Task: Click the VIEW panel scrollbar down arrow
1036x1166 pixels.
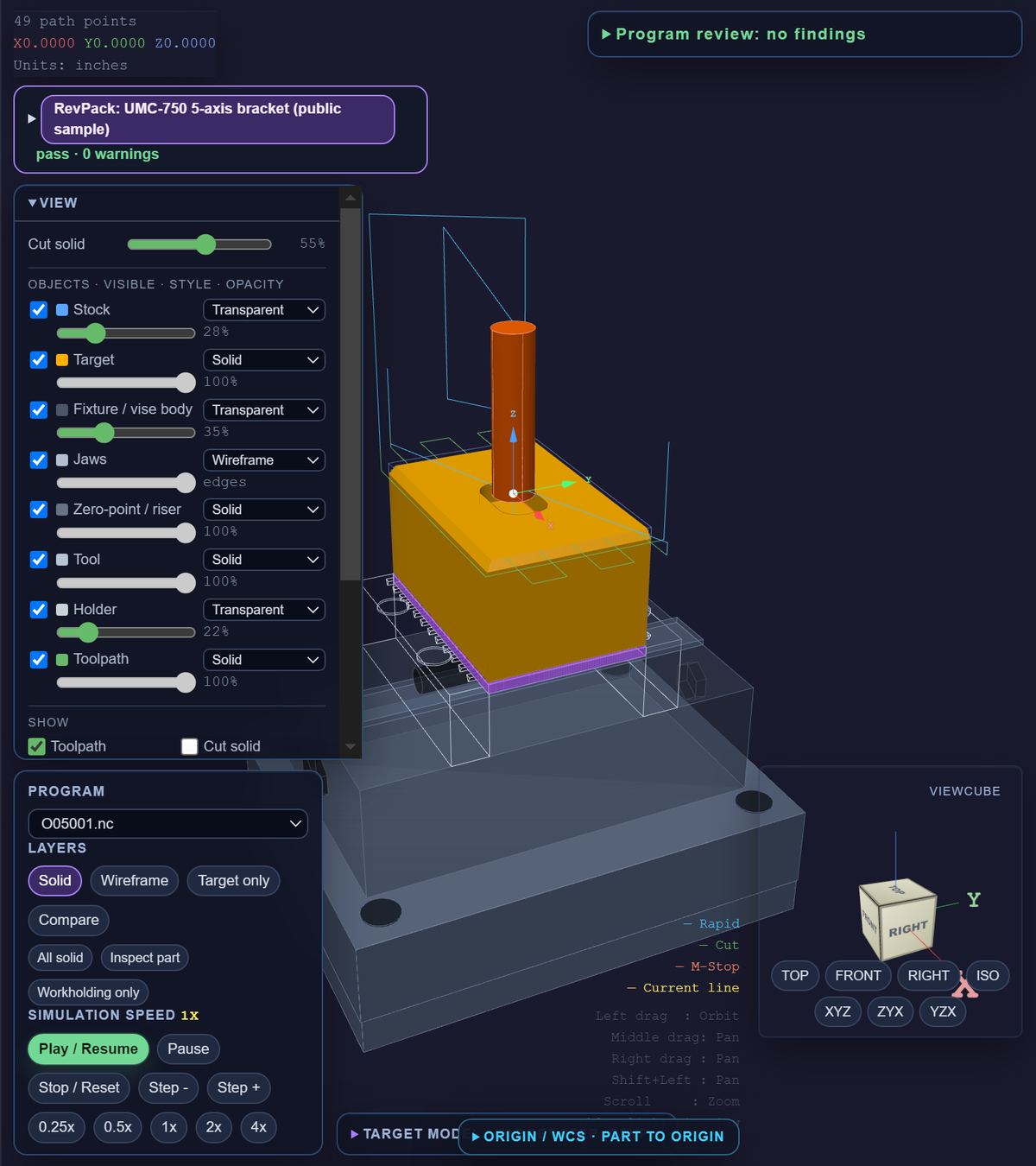Action: pyautogui.click(x=351, y=747)
